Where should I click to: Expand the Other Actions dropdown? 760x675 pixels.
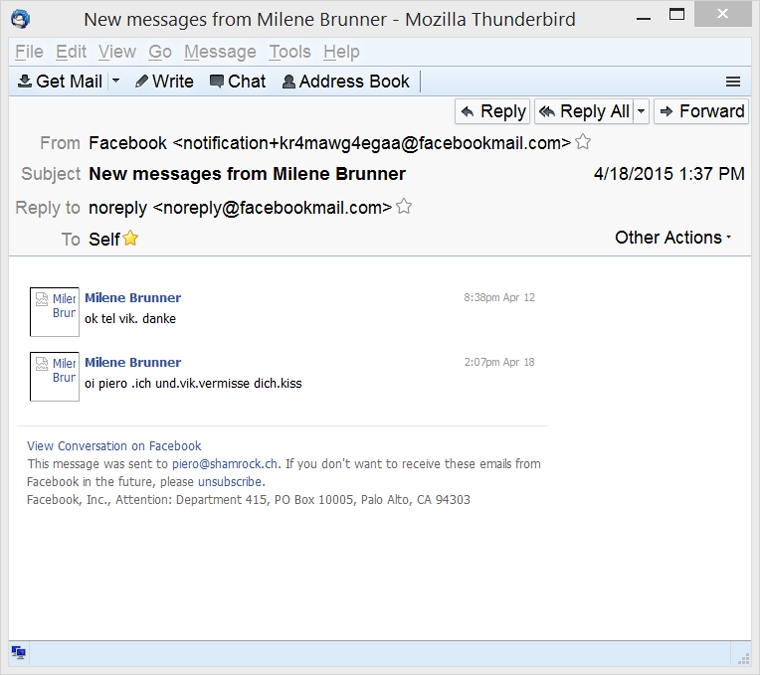[673, 238]
